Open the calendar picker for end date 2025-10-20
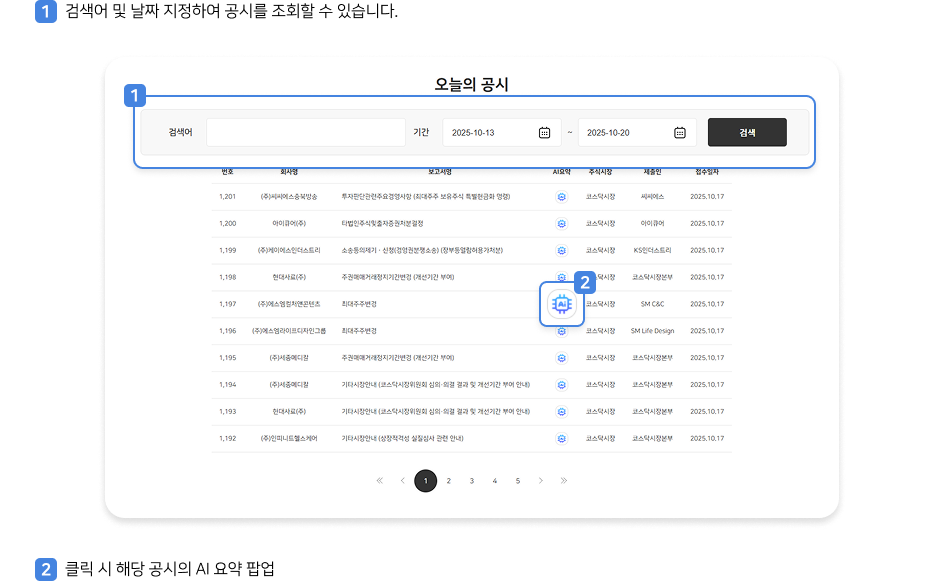Image resolution: width=935 pixels, height=586 pixels. tap(679, 132)
